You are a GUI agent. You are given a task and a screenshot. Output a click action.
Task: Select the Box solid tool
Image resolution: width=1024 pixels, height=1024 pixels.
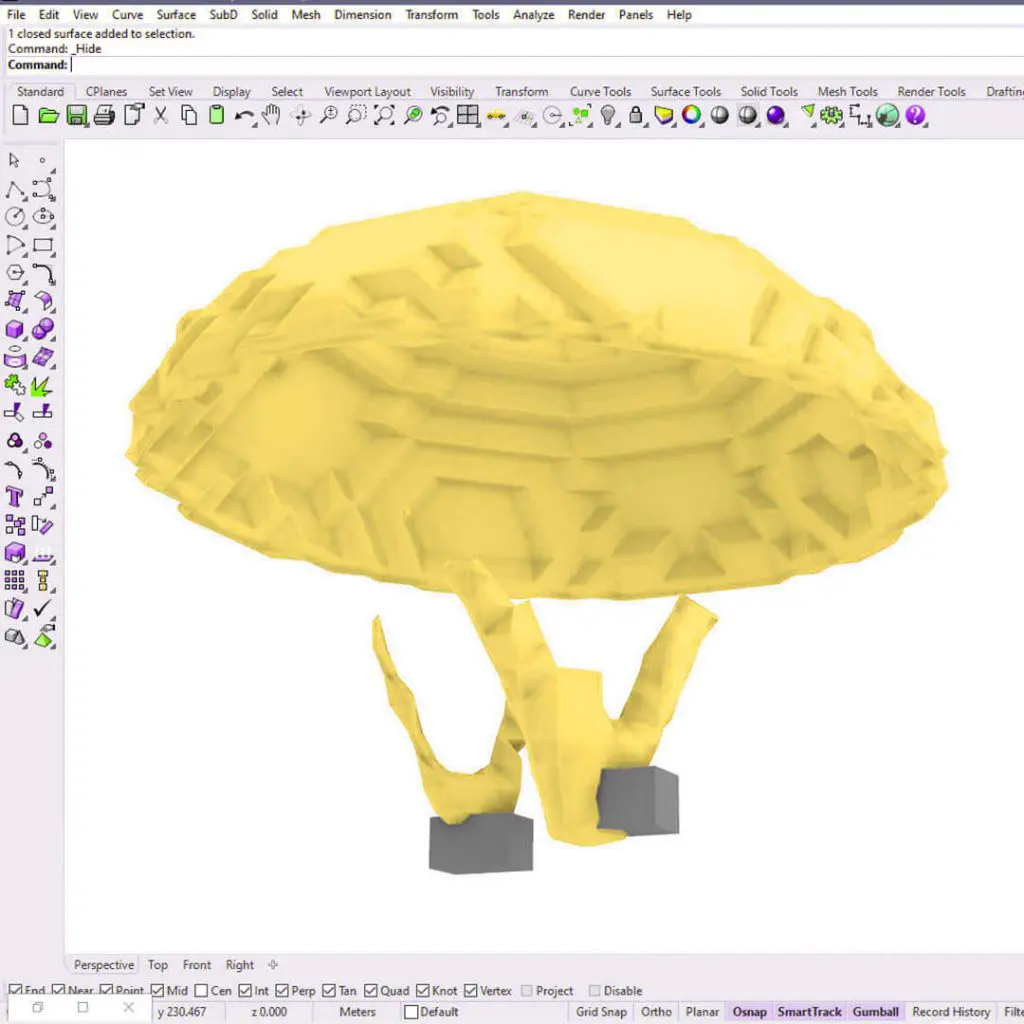pos(15,329)
